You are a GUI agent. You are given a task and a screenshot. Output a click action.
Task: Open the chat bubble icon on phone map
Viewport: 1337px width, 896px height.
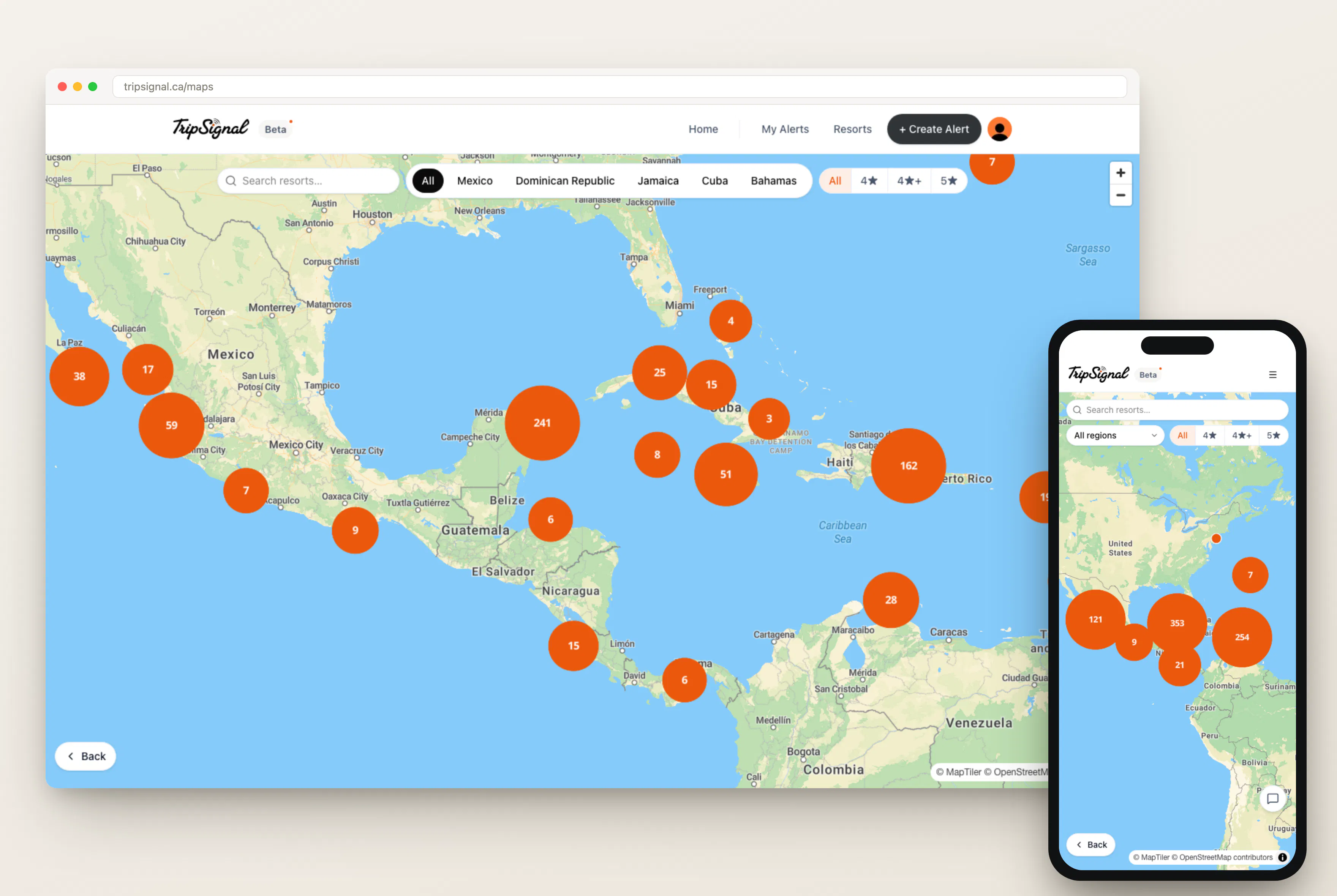point(1272,798)
